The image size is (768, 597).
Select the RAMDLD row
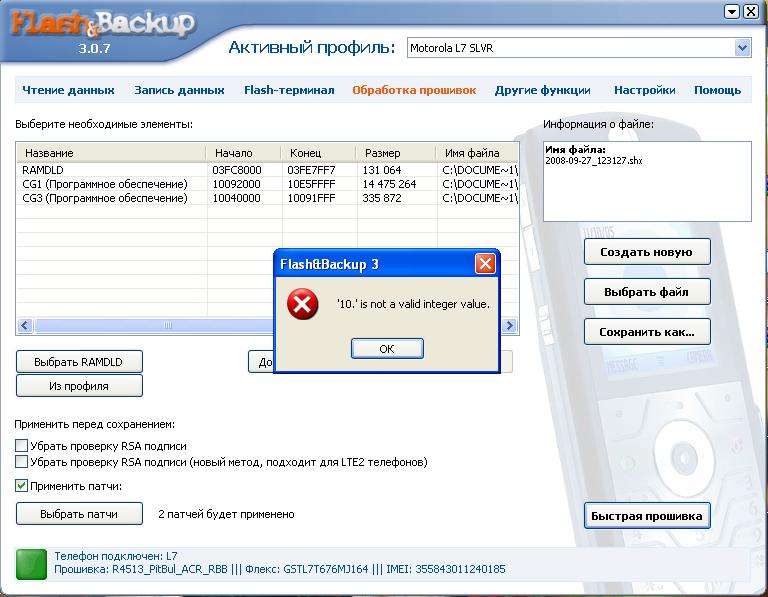[x=267, y=170]
